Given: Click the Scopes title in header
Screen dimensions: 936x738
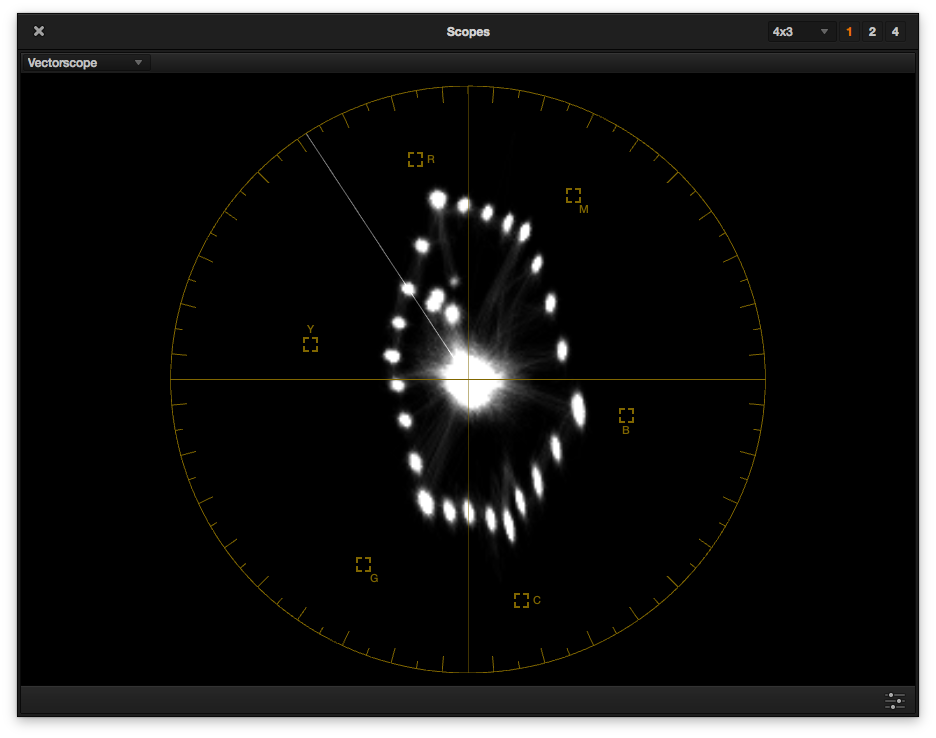Looking at the screenshot, I should 468,32.
